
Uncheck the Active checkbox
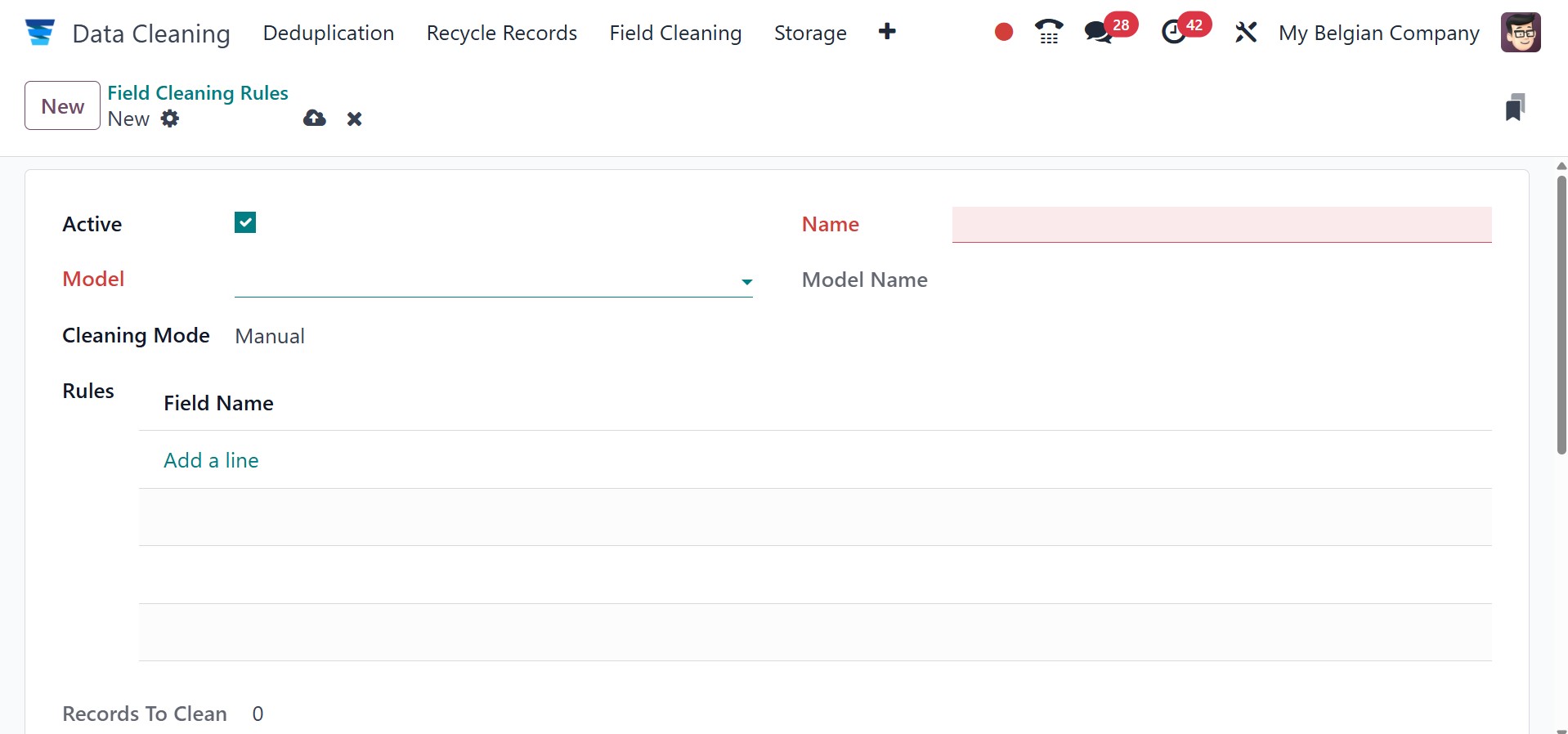[245, 222]
